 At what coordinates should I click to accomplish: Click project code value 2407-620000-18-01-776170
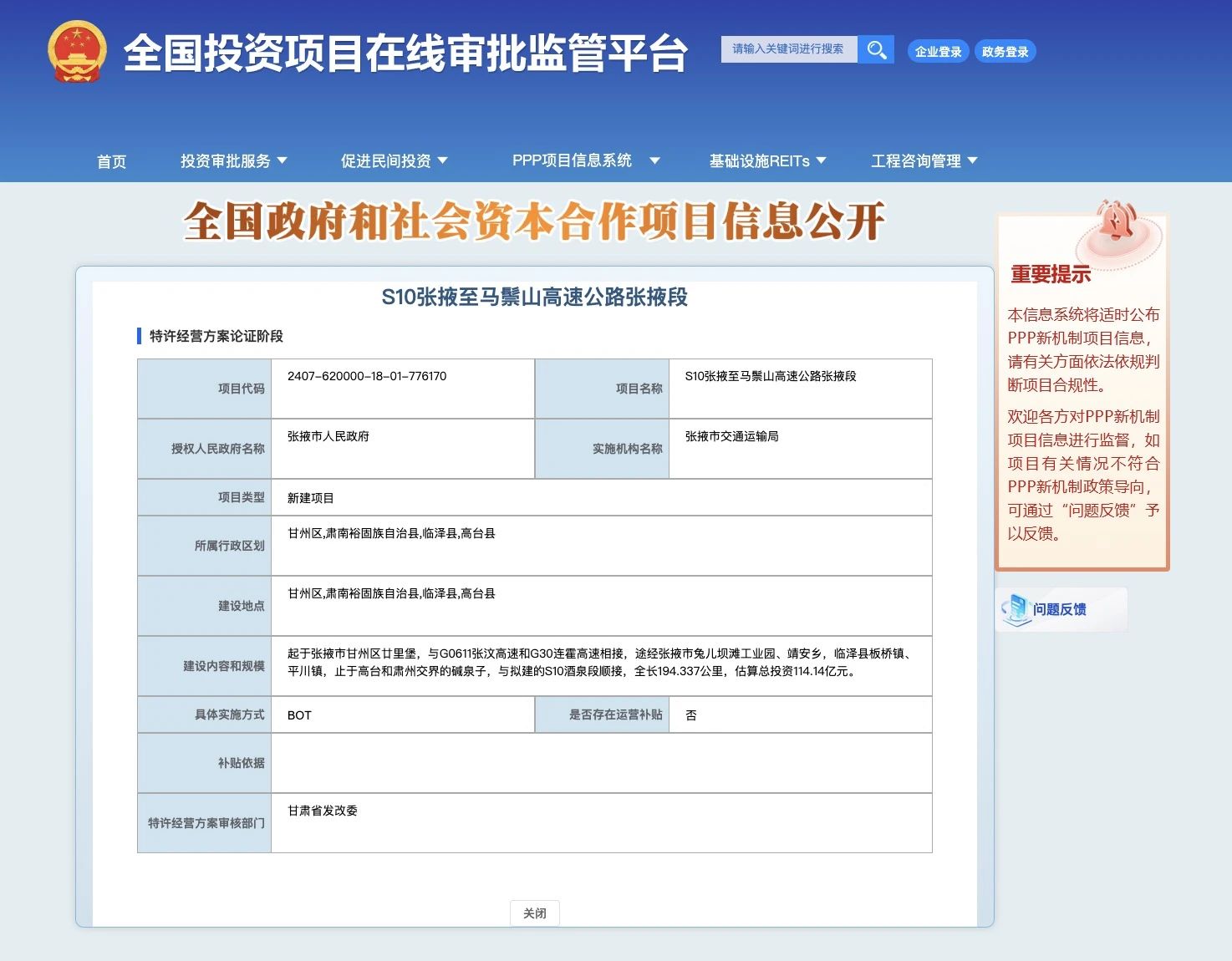pos(367,376)
